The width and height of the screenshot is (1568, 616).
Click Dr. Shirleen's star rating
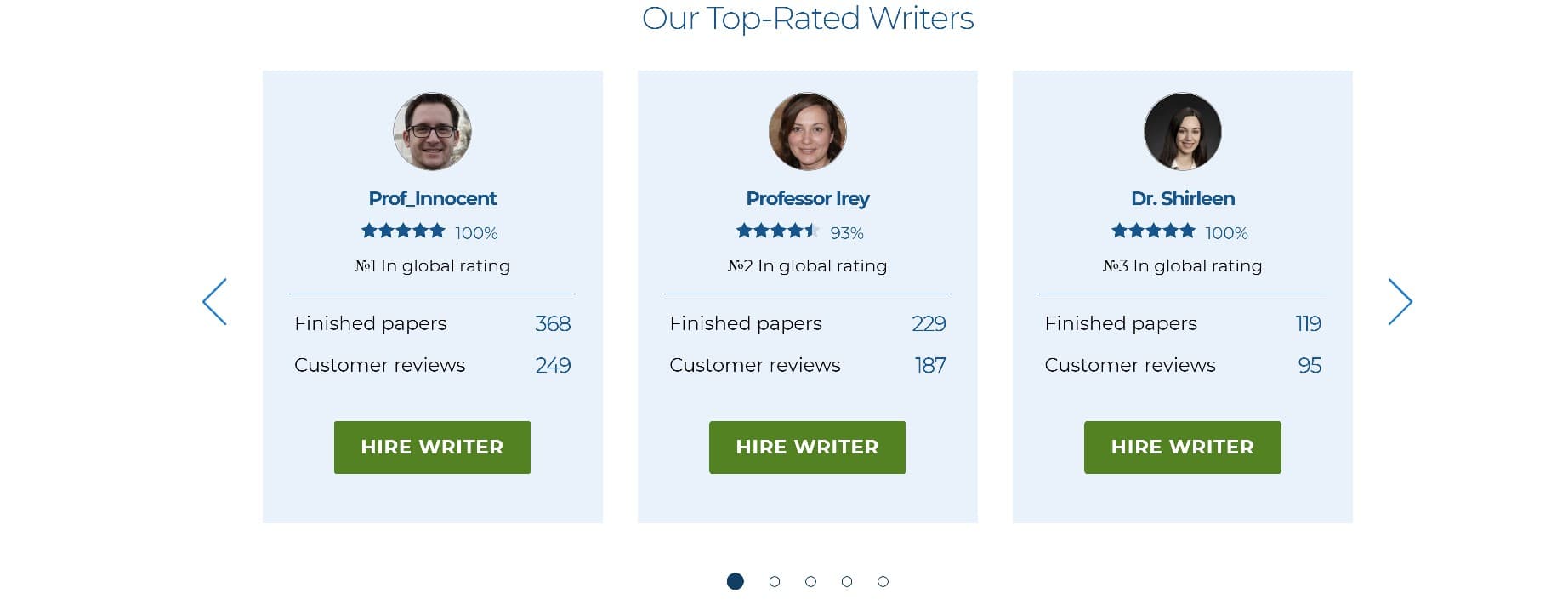[x=1153, y=231]
